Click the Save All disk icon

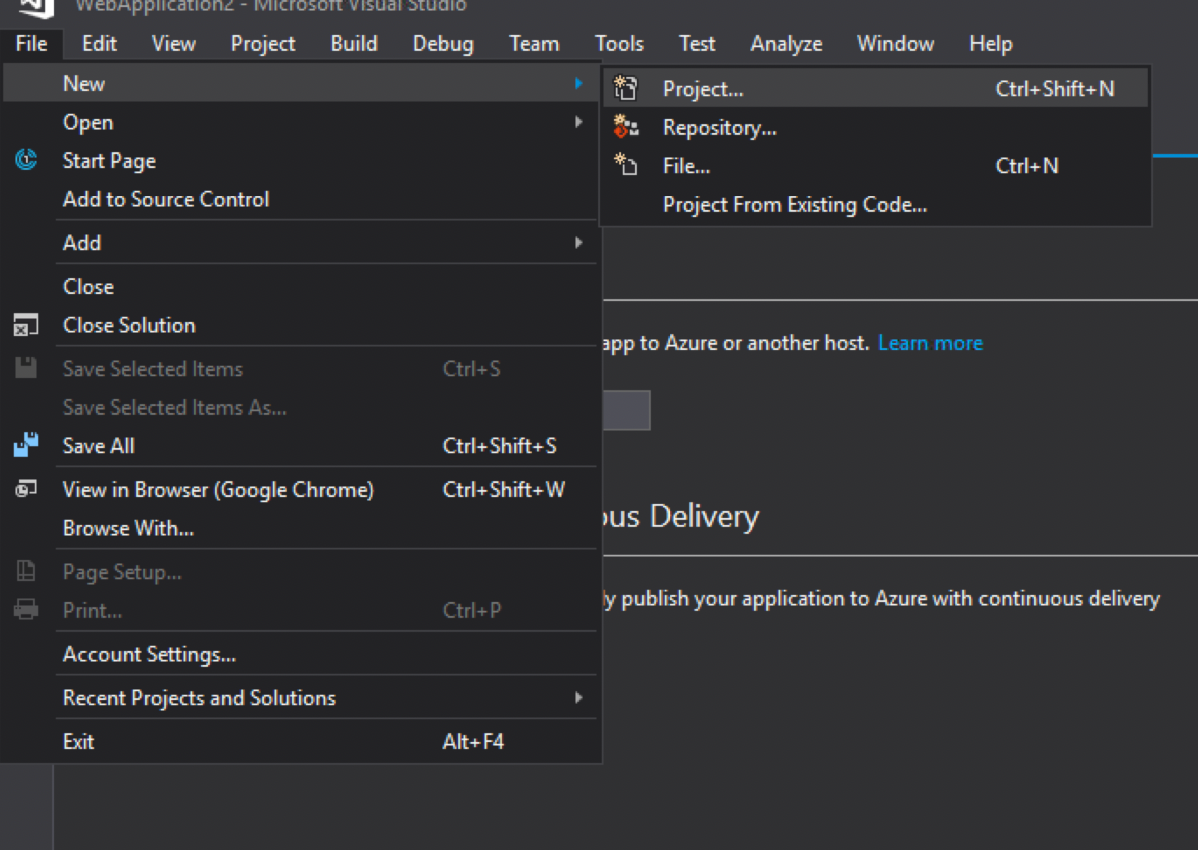(x=26, y=446)
